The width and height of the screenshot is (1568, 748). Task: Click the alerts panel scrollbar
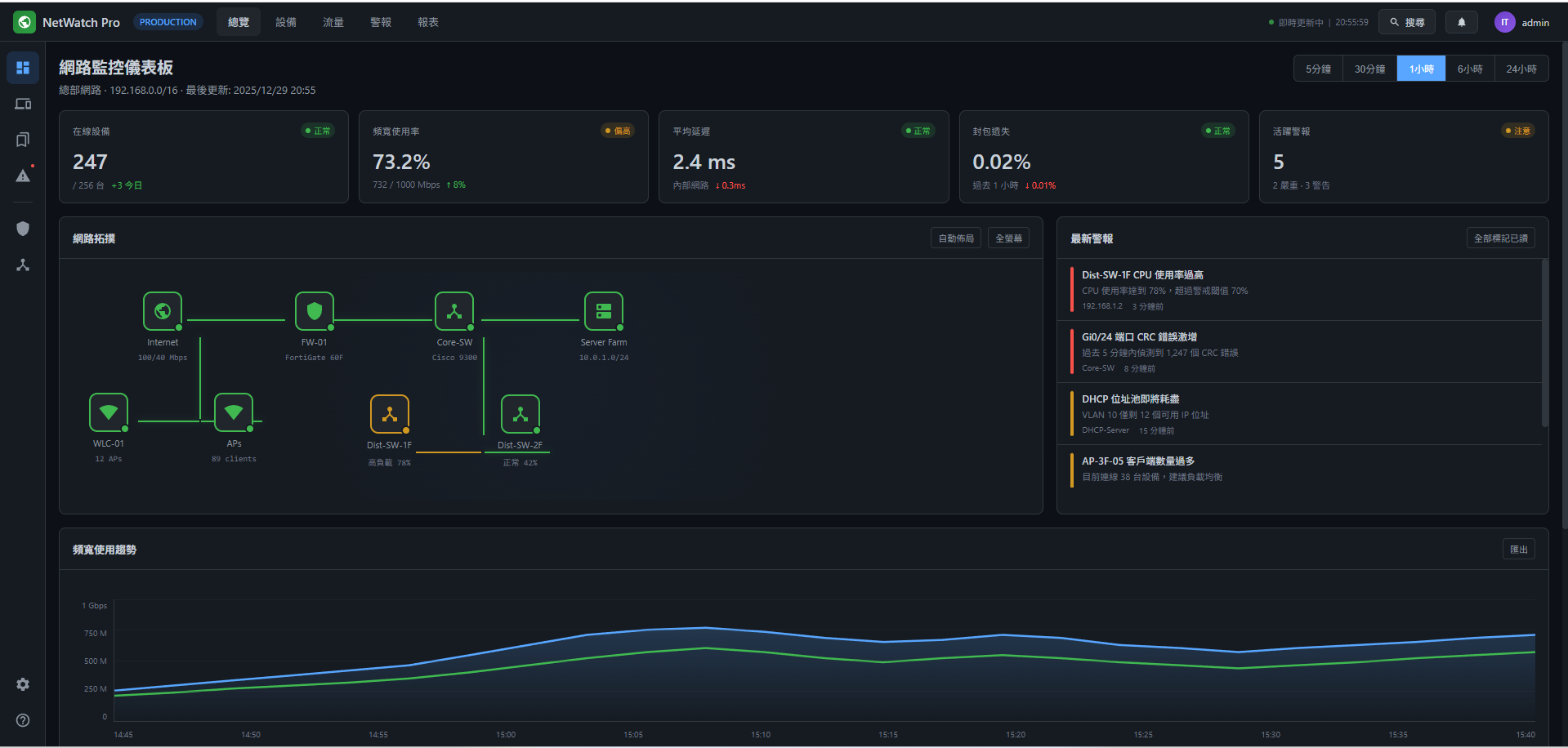pos(1544,343)
